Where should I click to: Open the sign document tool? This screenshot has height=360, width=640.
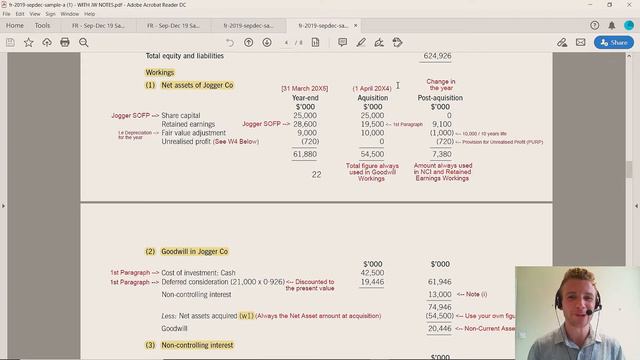pyautogui.click(x=379, y=42)
